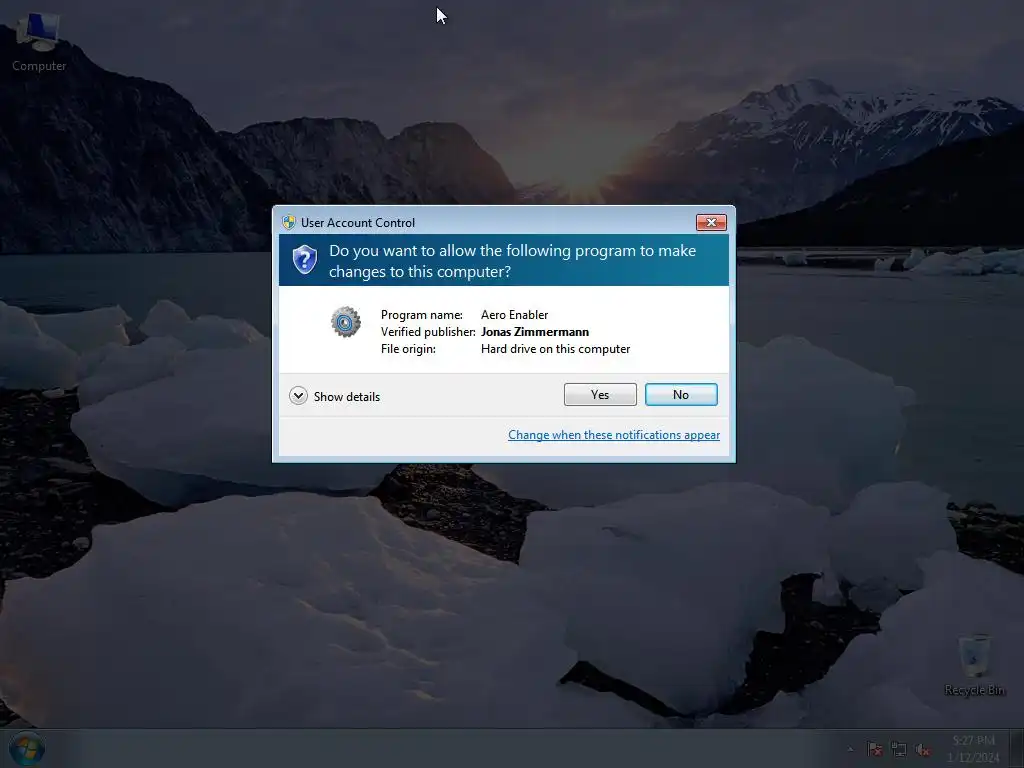
Task: Click the Jonas Zimmermann publisher name
Action: point(534,332)
